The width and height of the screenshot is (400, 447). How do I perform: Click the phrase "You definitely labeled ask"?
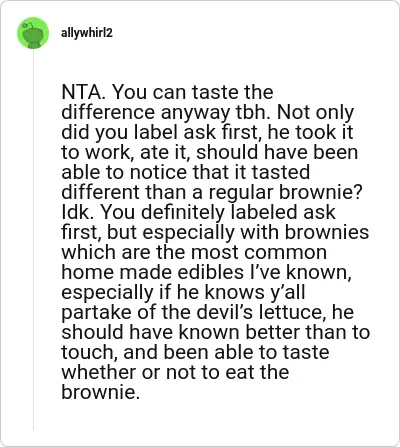point(217,212)
